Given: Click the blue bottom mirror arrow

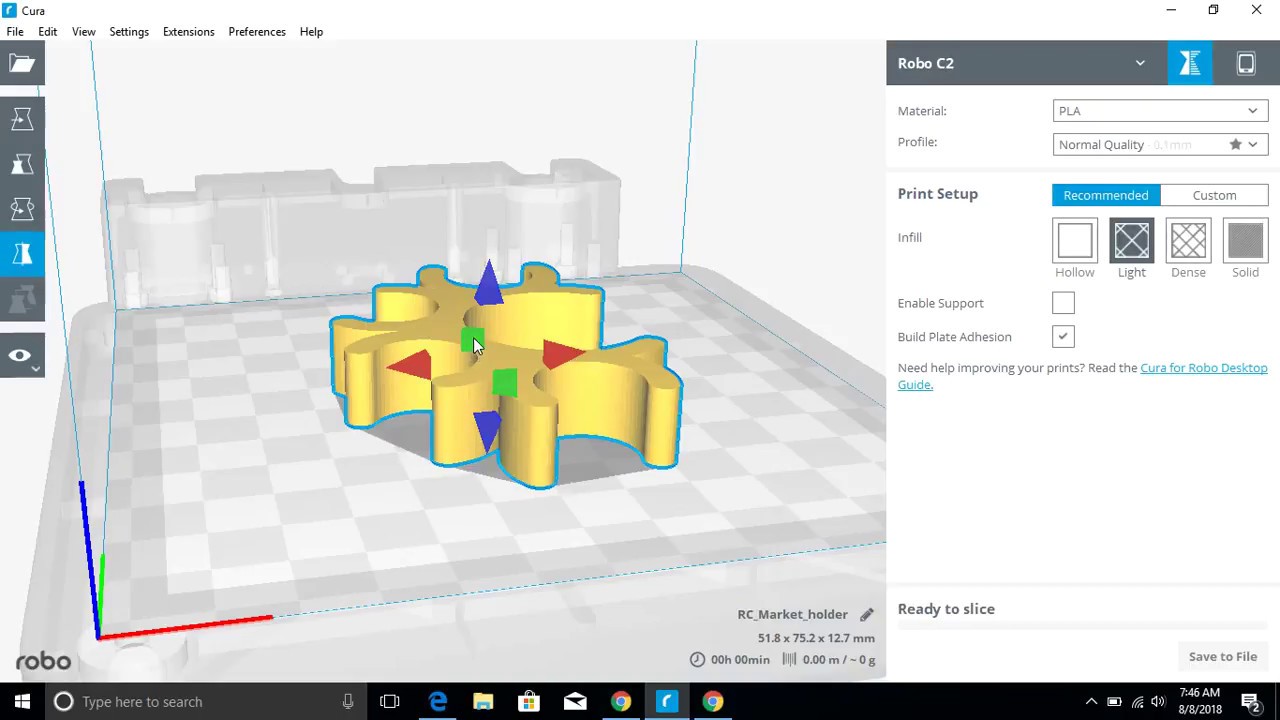Looking at the screenshot, I should pyautogui.click(x=487, y=431).
